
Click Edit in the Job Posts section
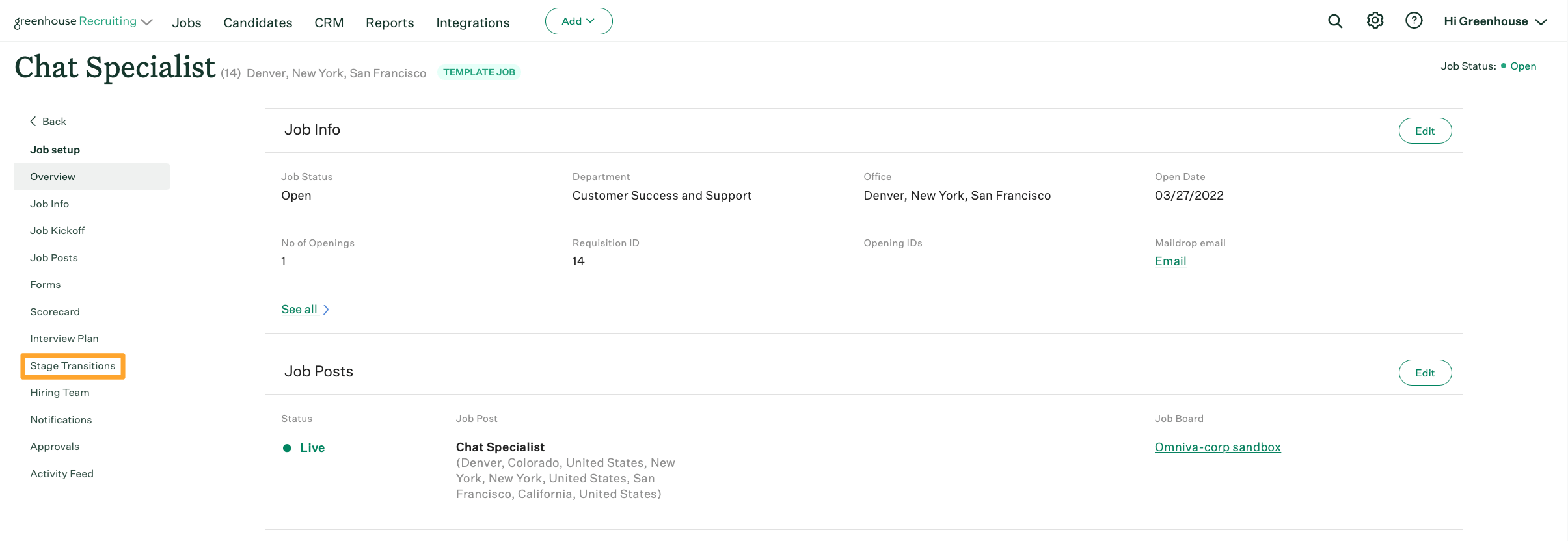click(x=1424, y=373)
